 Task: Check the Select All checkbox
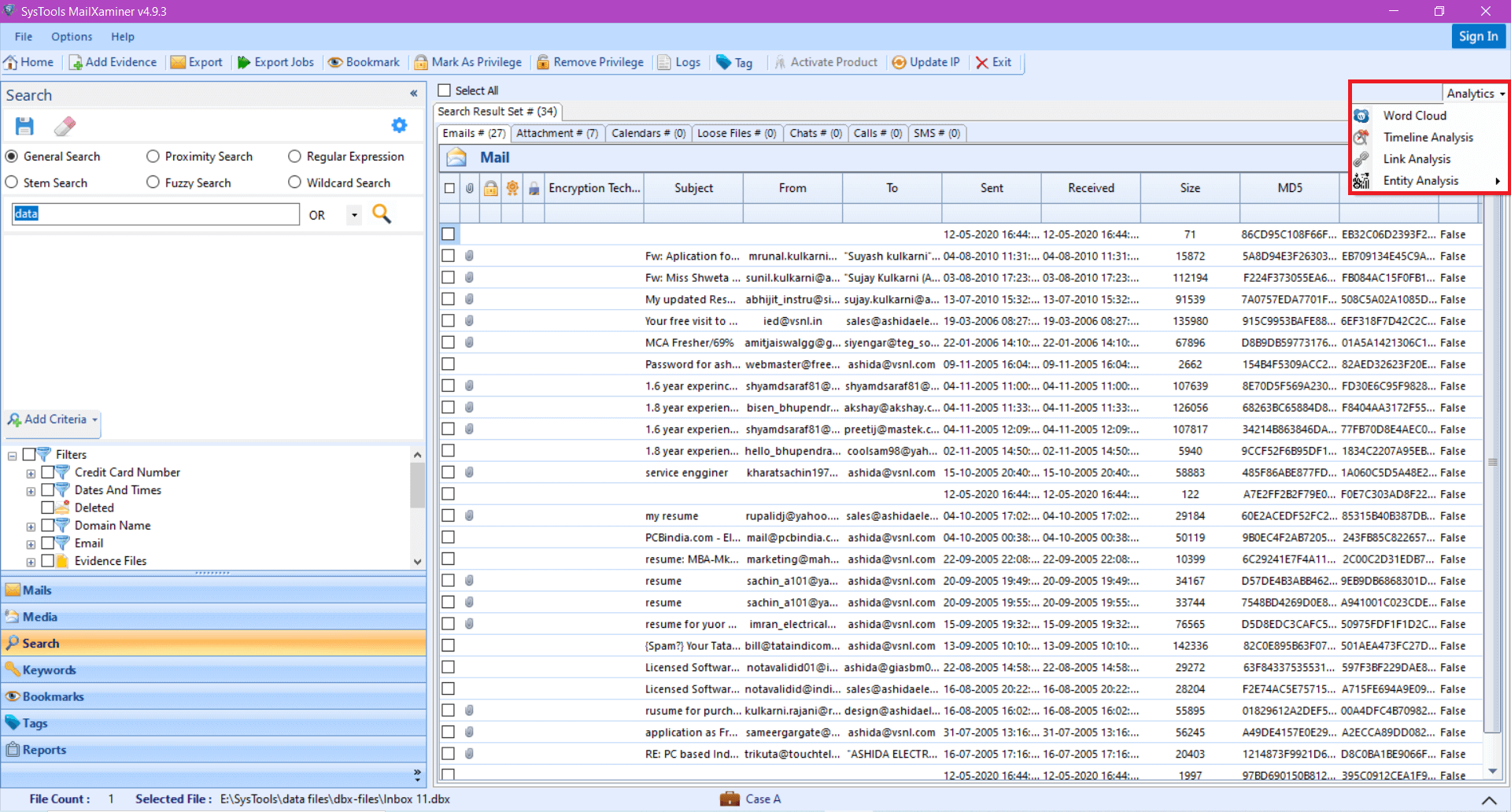(x=445, y=90)
